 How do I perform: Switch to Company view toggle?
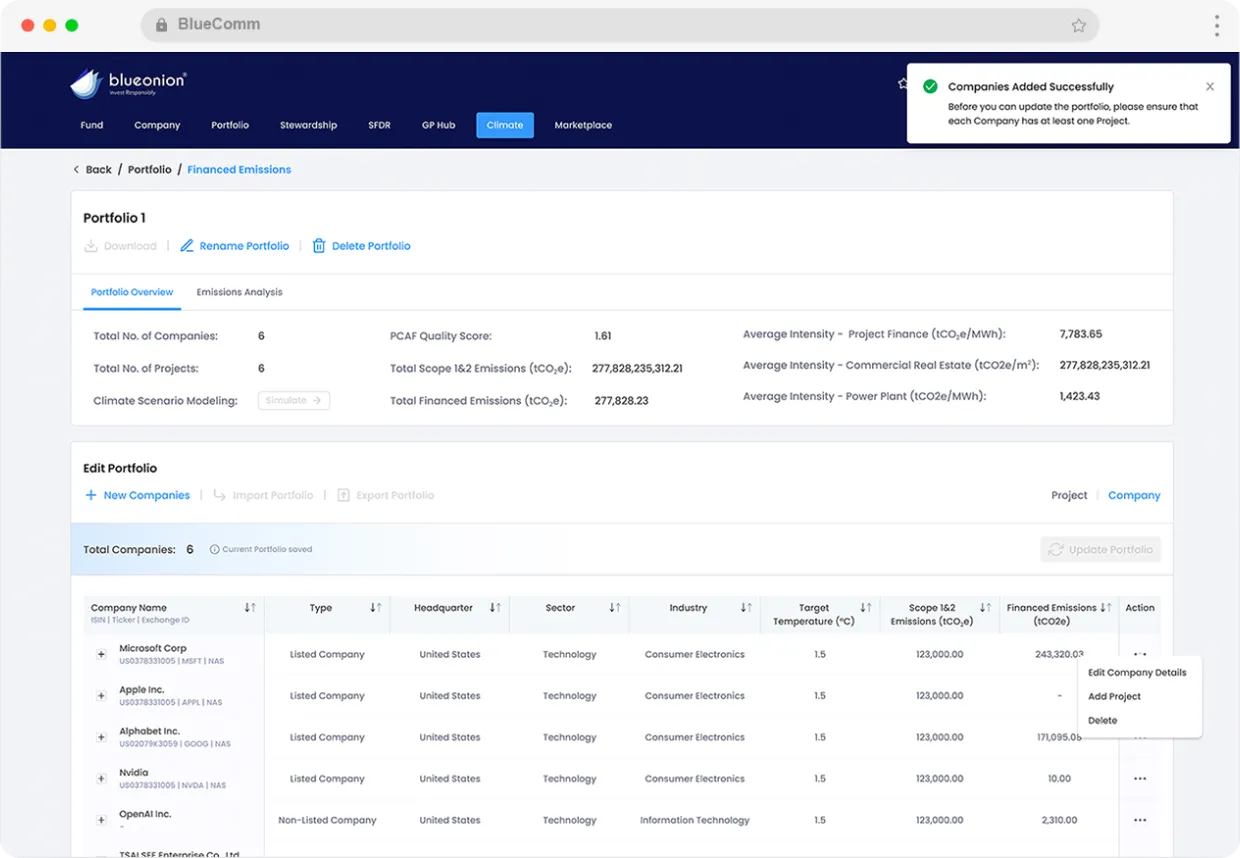coord(1134,495)
